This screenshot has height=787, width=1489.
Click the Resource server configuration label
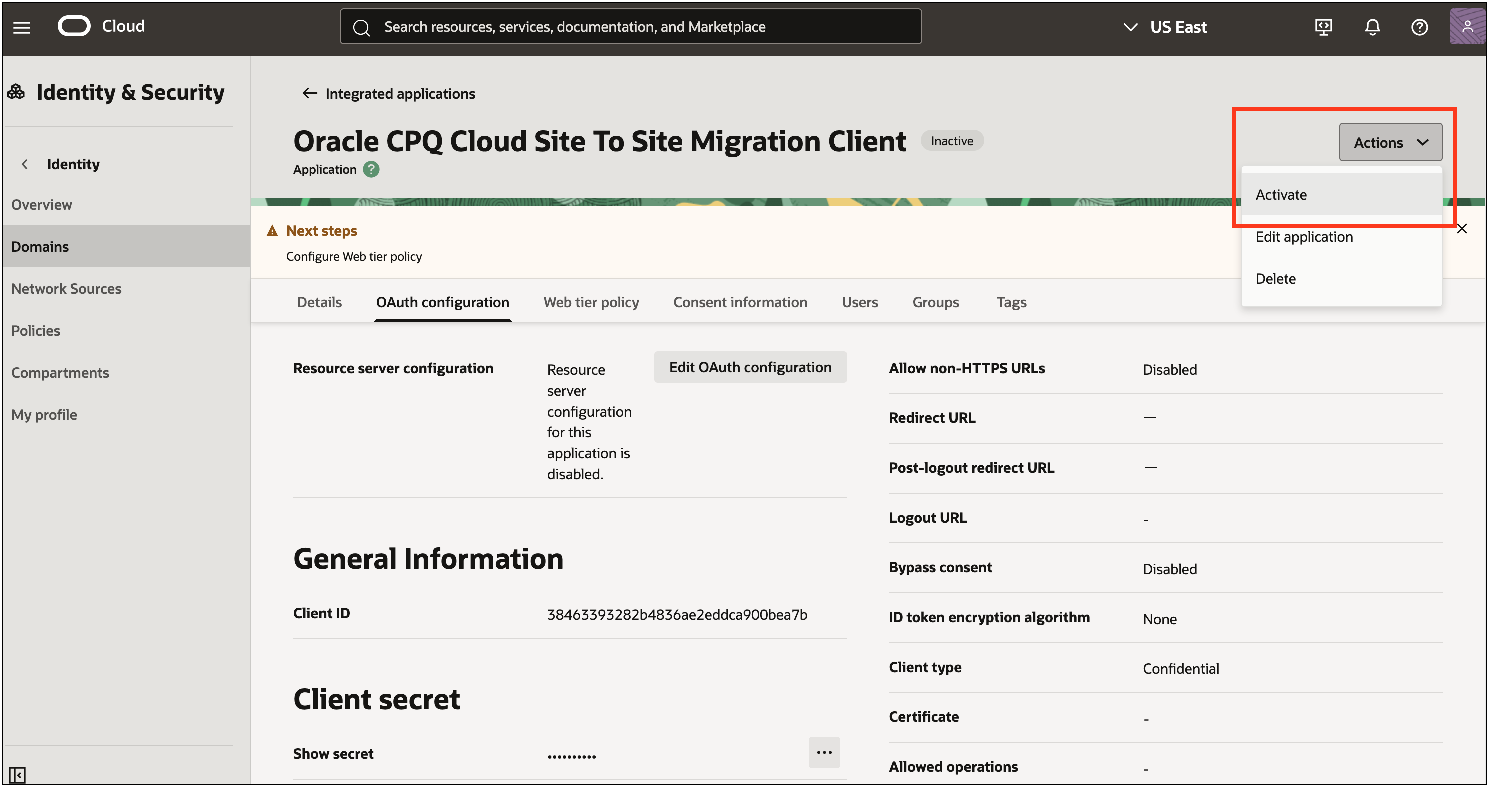point(393,368)
